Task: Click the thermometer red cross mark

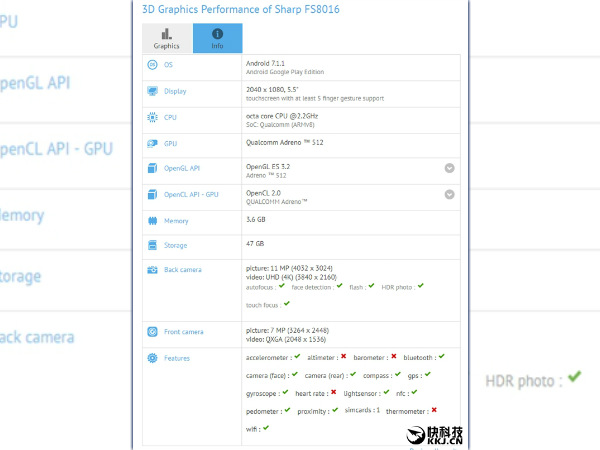Action: 434,410
